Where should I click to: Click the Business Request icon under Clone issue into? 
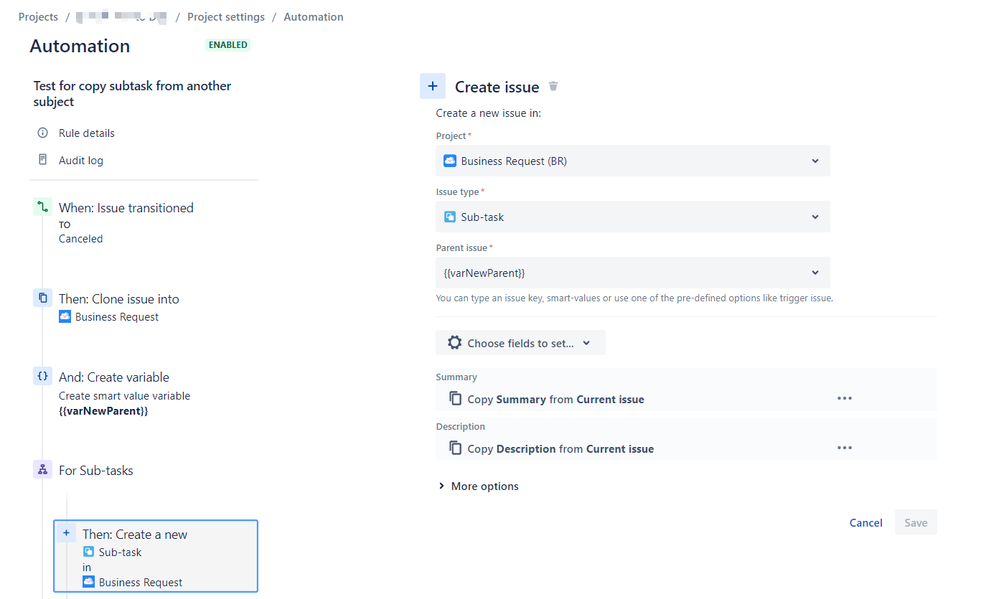point(65,316)
